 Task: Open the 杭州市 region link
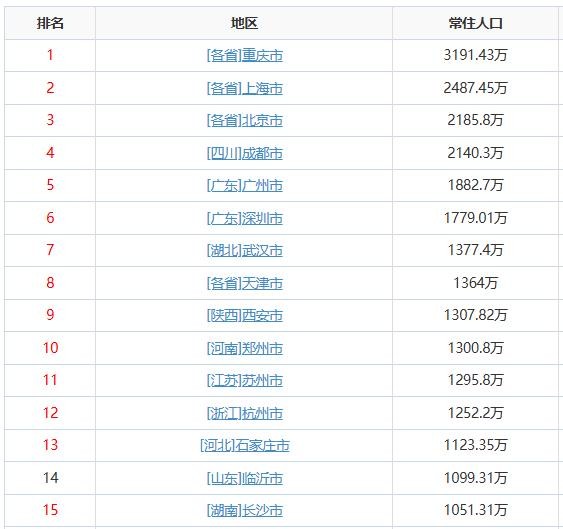pyautogui.click(x=245, y=413)
